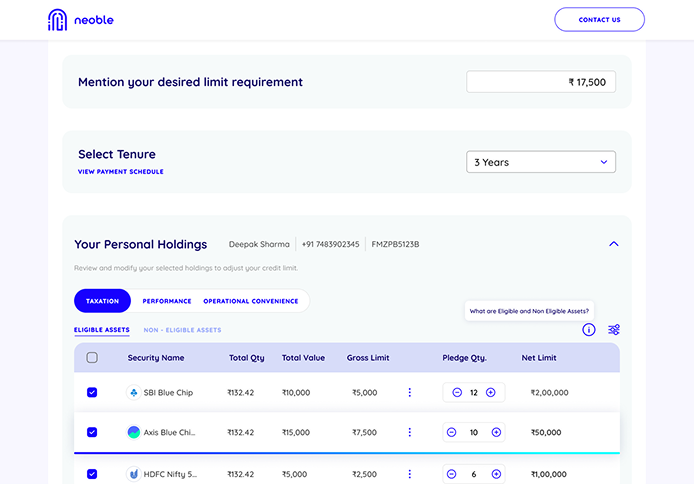Click HDFC Nifty pledge quantity value 6
Viewport: 694px width, 484px height.
coord(474,474)
